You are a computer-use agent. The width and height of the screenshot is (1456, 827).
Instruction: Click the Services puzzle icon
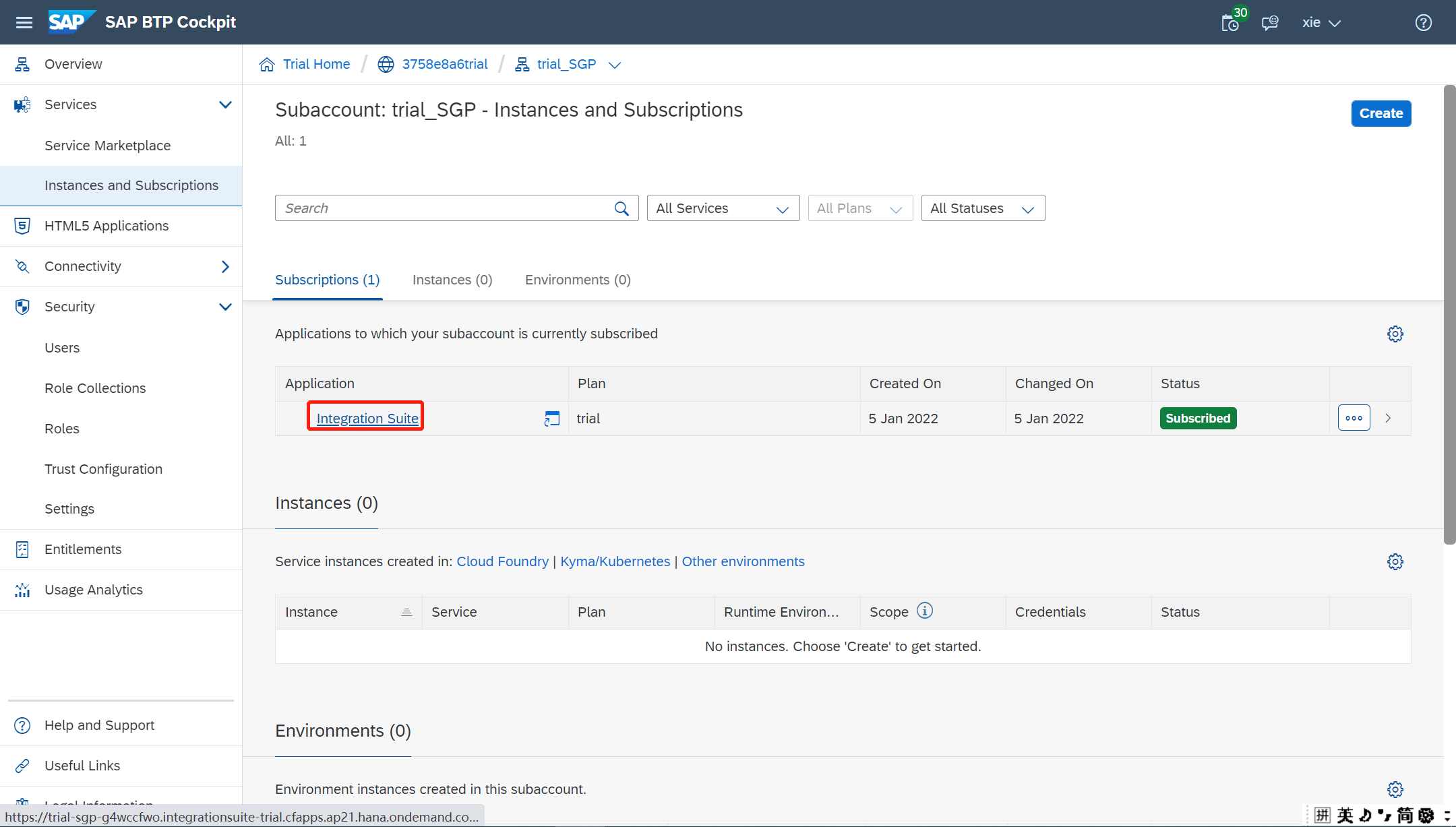coord(22,104)
